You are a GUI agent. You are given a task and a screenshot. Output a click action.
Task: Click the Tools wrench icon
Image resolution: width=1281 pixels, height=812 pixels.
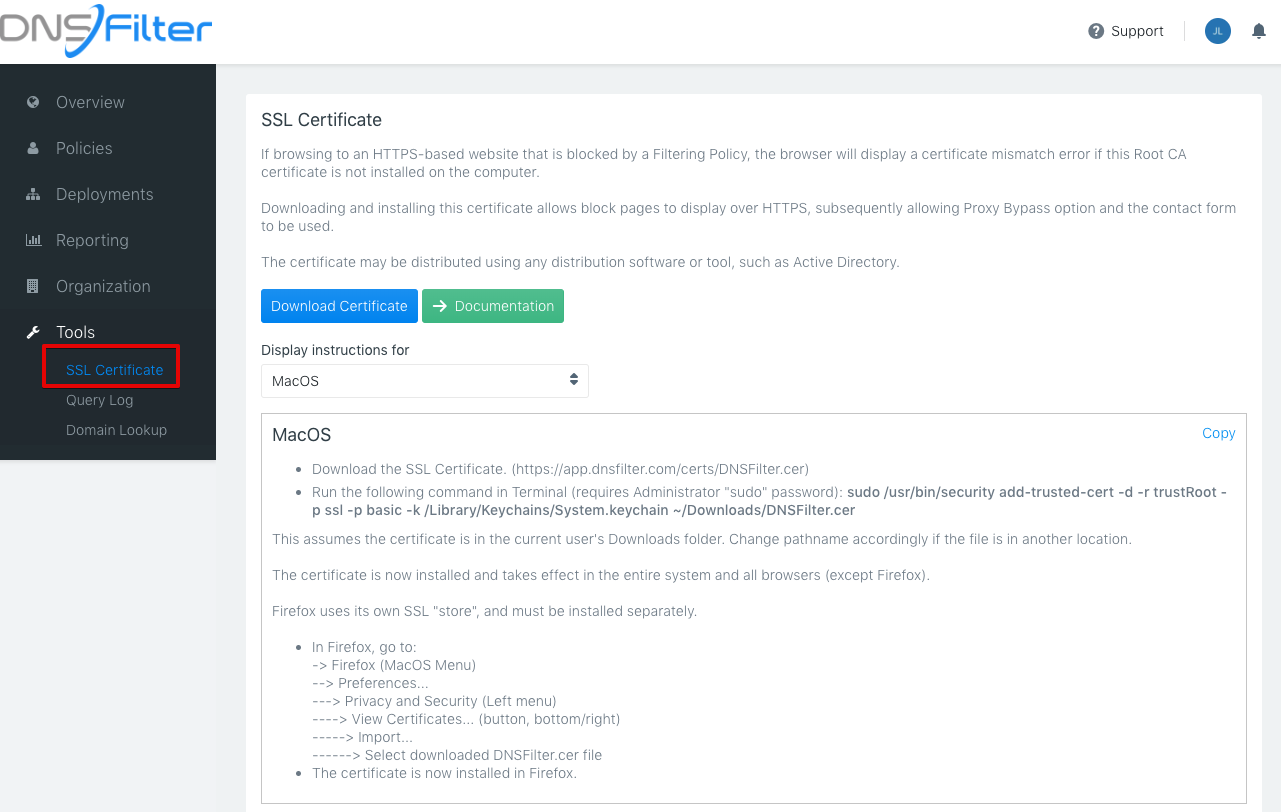[33, 332]
